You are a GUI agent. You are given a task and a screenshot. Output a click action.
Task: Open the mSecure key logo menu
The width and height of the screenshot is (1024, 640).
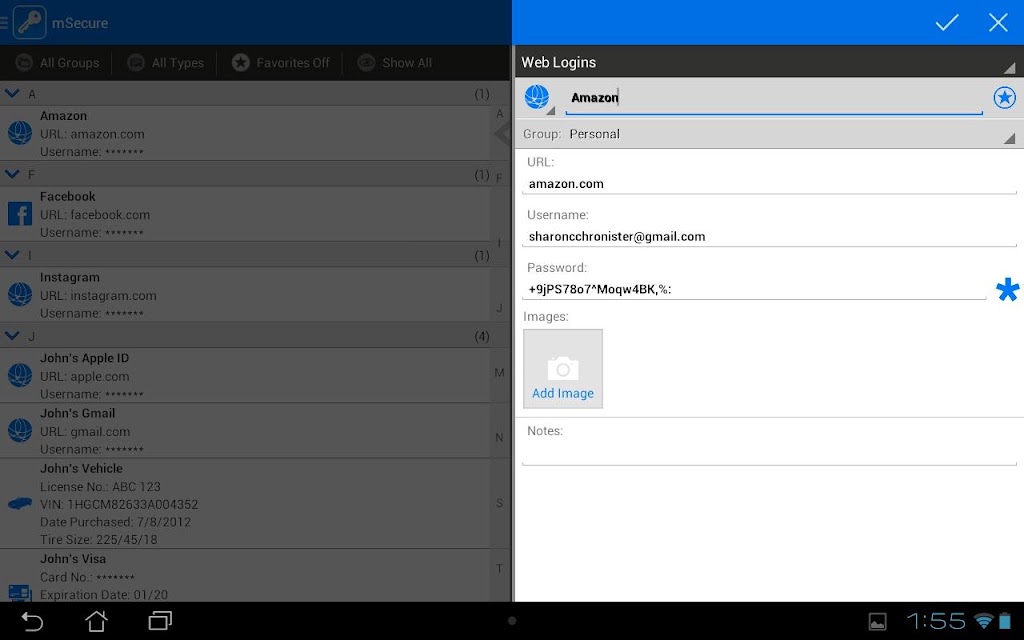(x=29, y=23)
